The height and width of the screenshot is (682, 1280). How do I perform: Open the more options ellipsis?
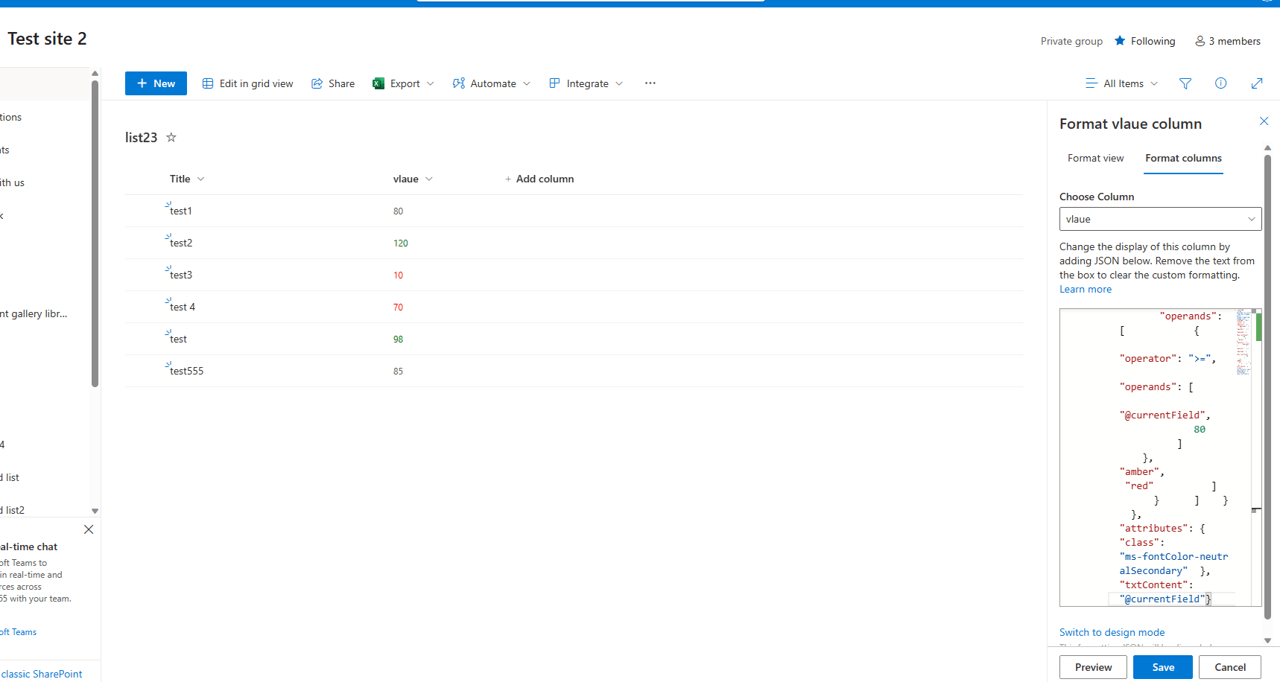(650, 83)
